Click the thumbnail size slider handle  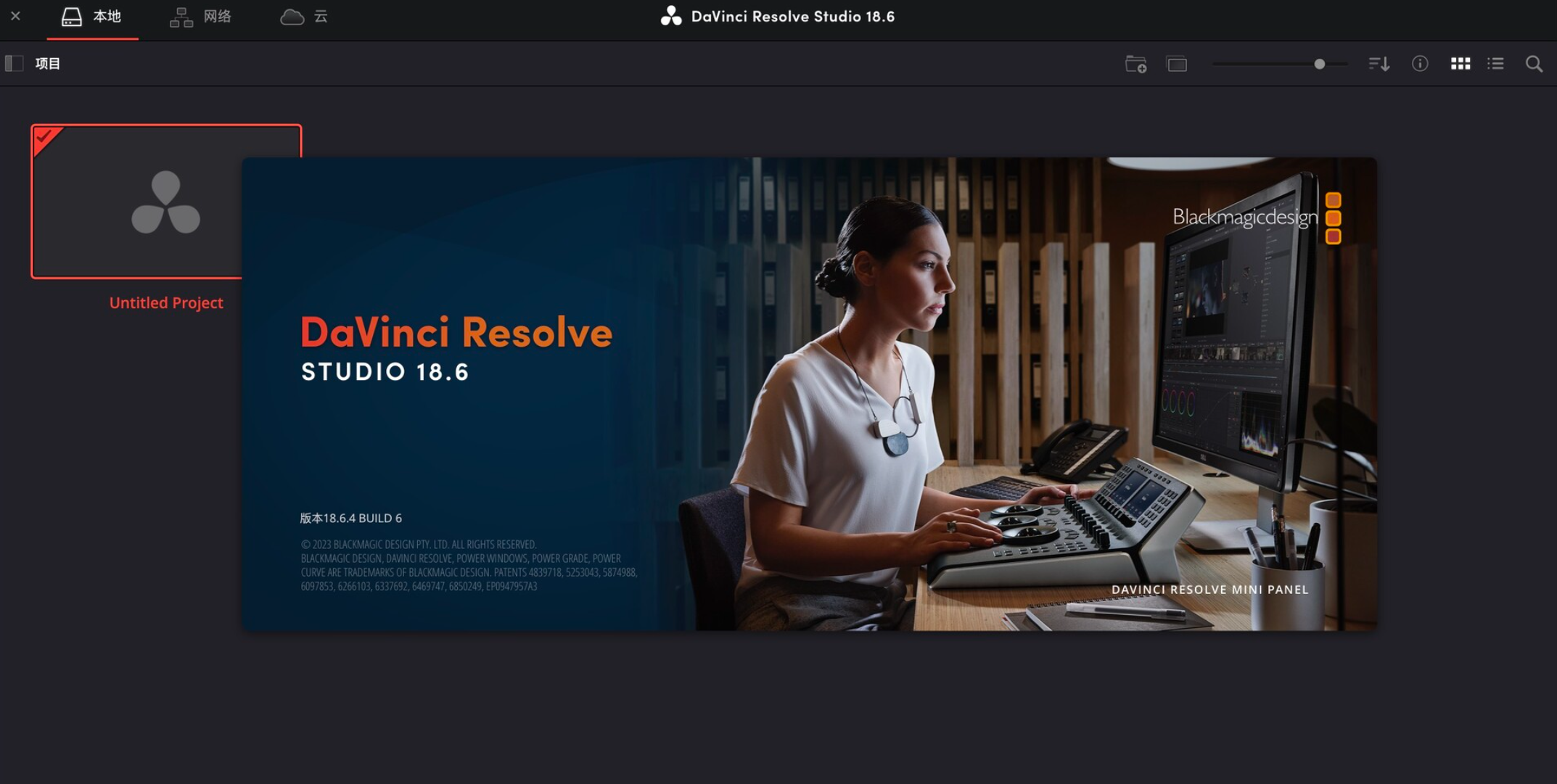(x=1319, y=64)
